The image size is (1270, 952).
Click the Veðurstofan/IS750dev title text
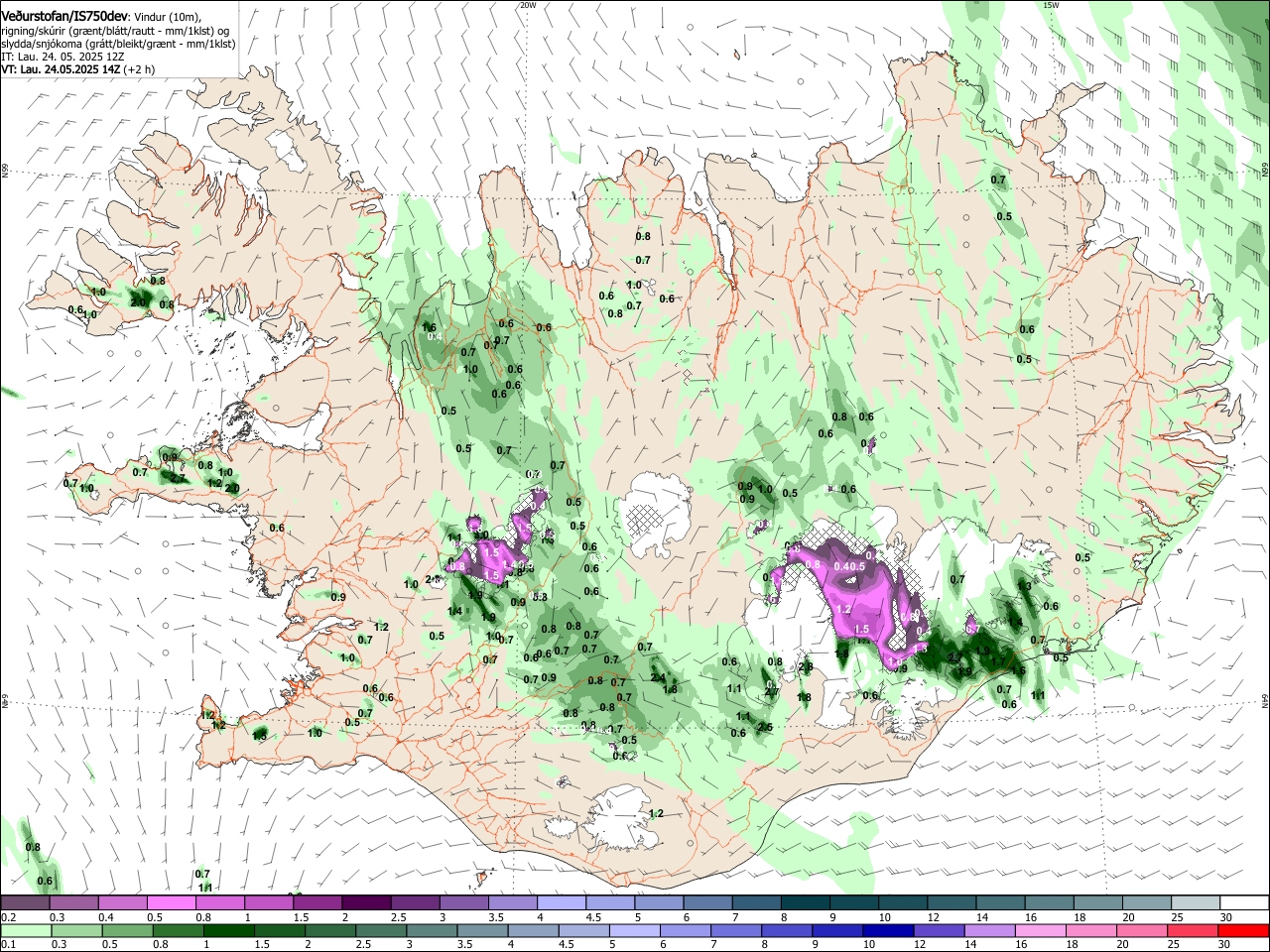click(x=63, y=16)
